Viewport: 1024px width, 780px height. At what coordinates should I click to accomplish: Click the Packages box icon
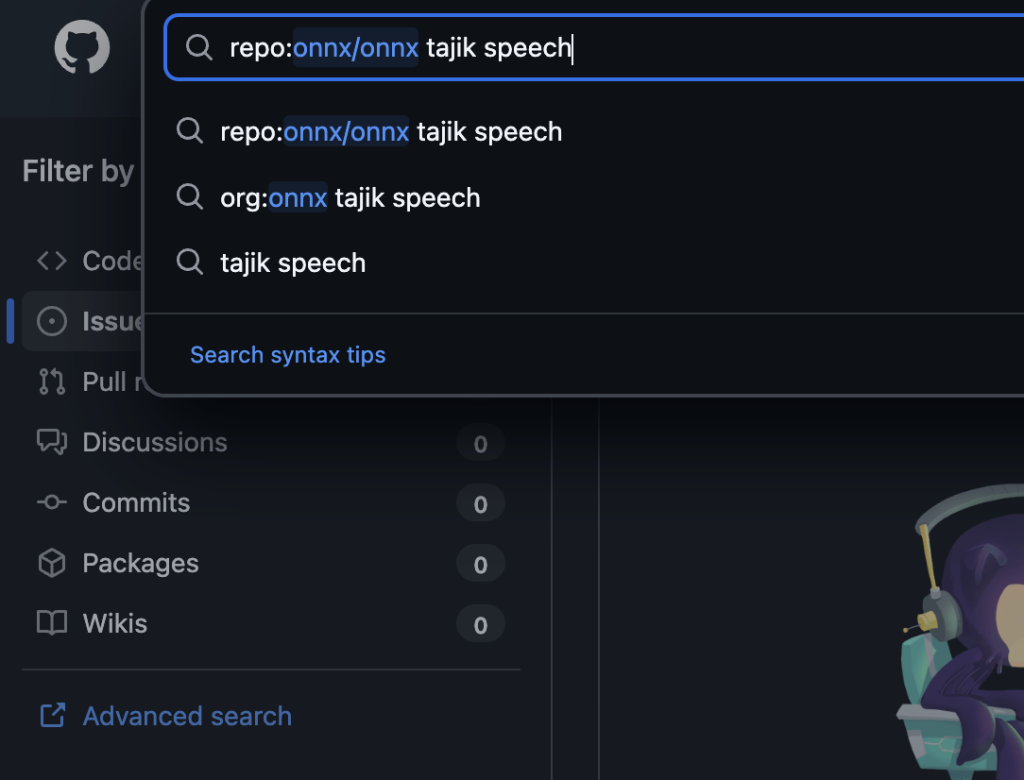52,563
